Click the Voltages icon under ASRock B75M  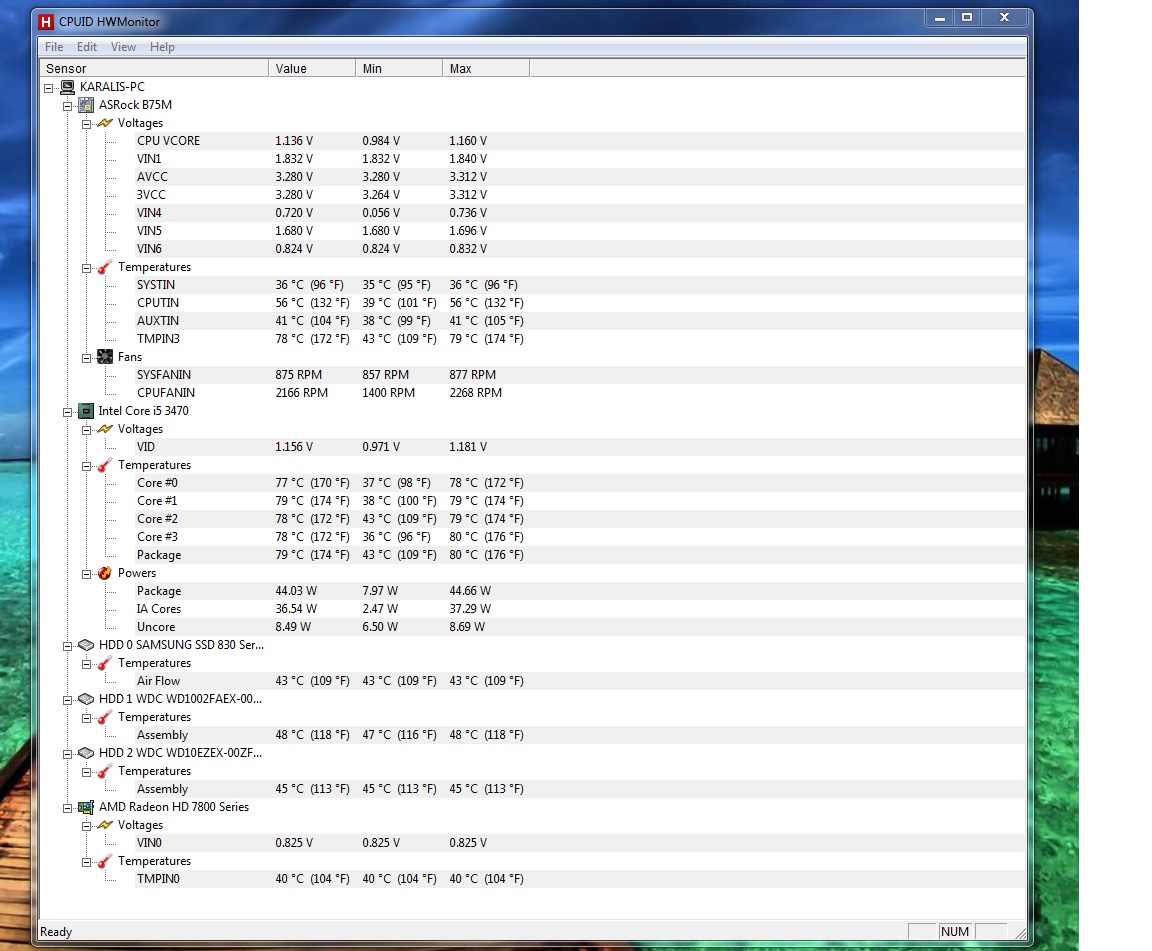[x=105, y=123]
